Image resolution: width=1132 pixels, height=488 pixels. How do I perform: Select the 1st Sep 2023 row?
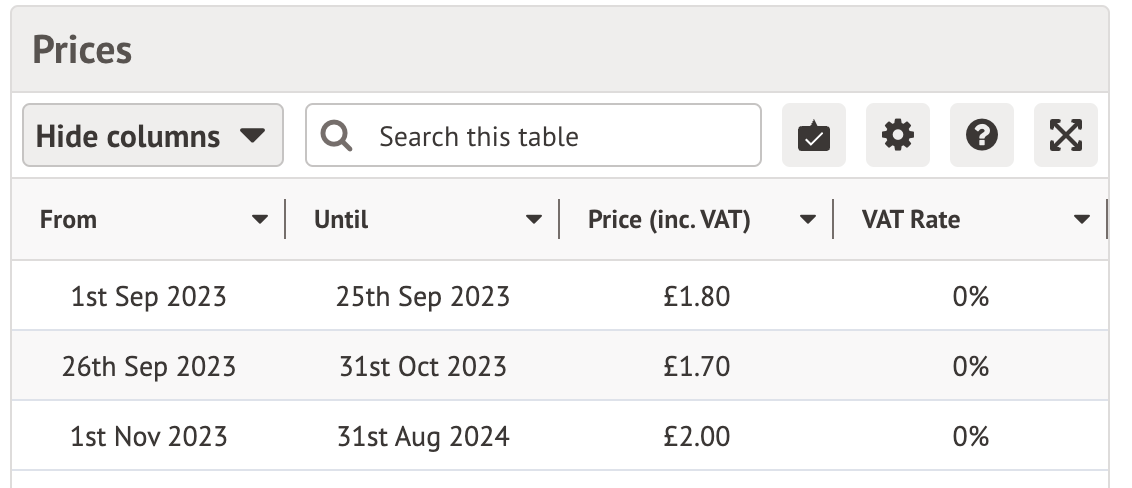coord(148,297)
